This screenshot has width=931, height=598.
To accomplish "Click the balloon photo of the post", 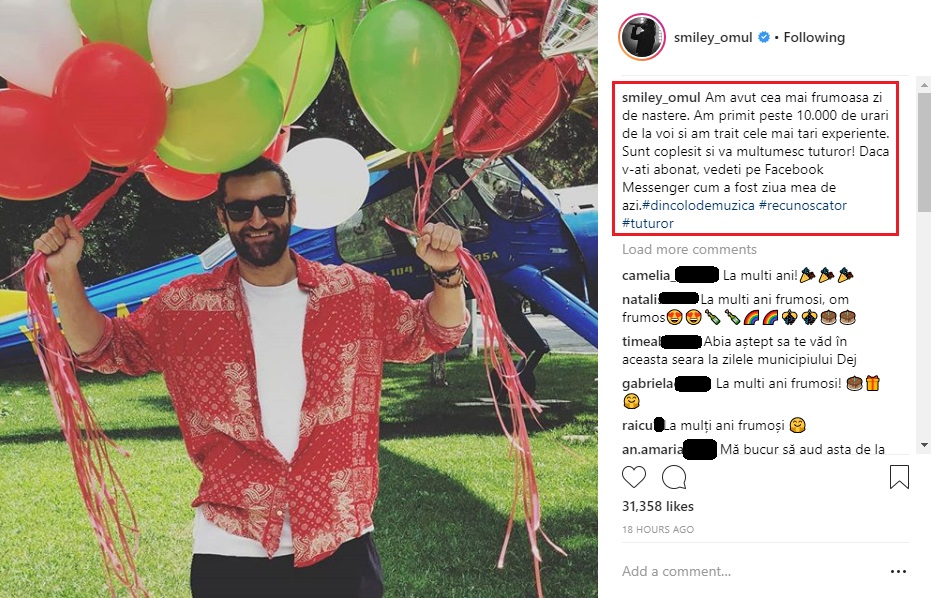I will coord(298,300).
